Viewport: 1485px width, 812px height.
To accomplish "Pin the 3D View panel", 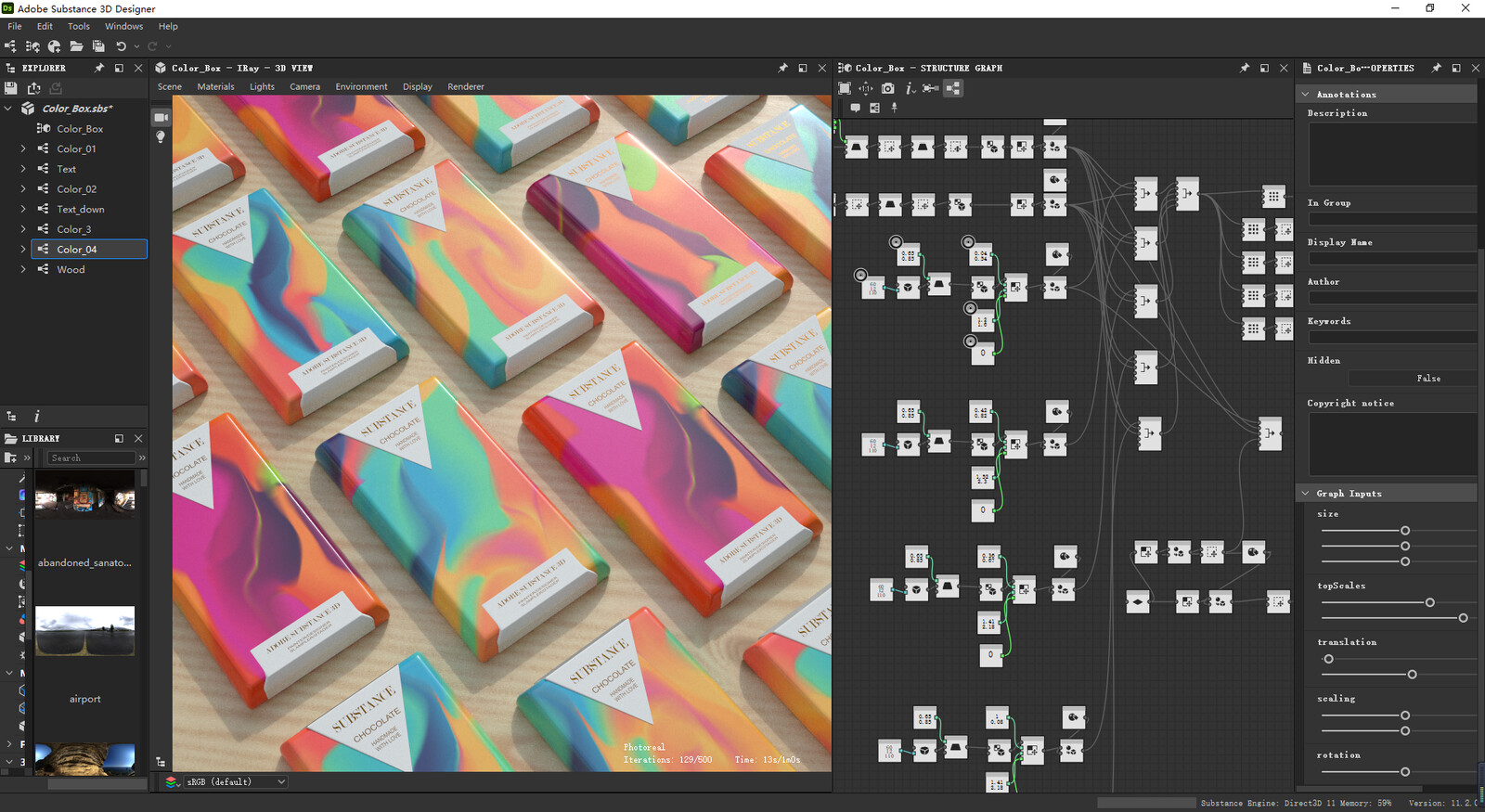I will click(782, 68).
